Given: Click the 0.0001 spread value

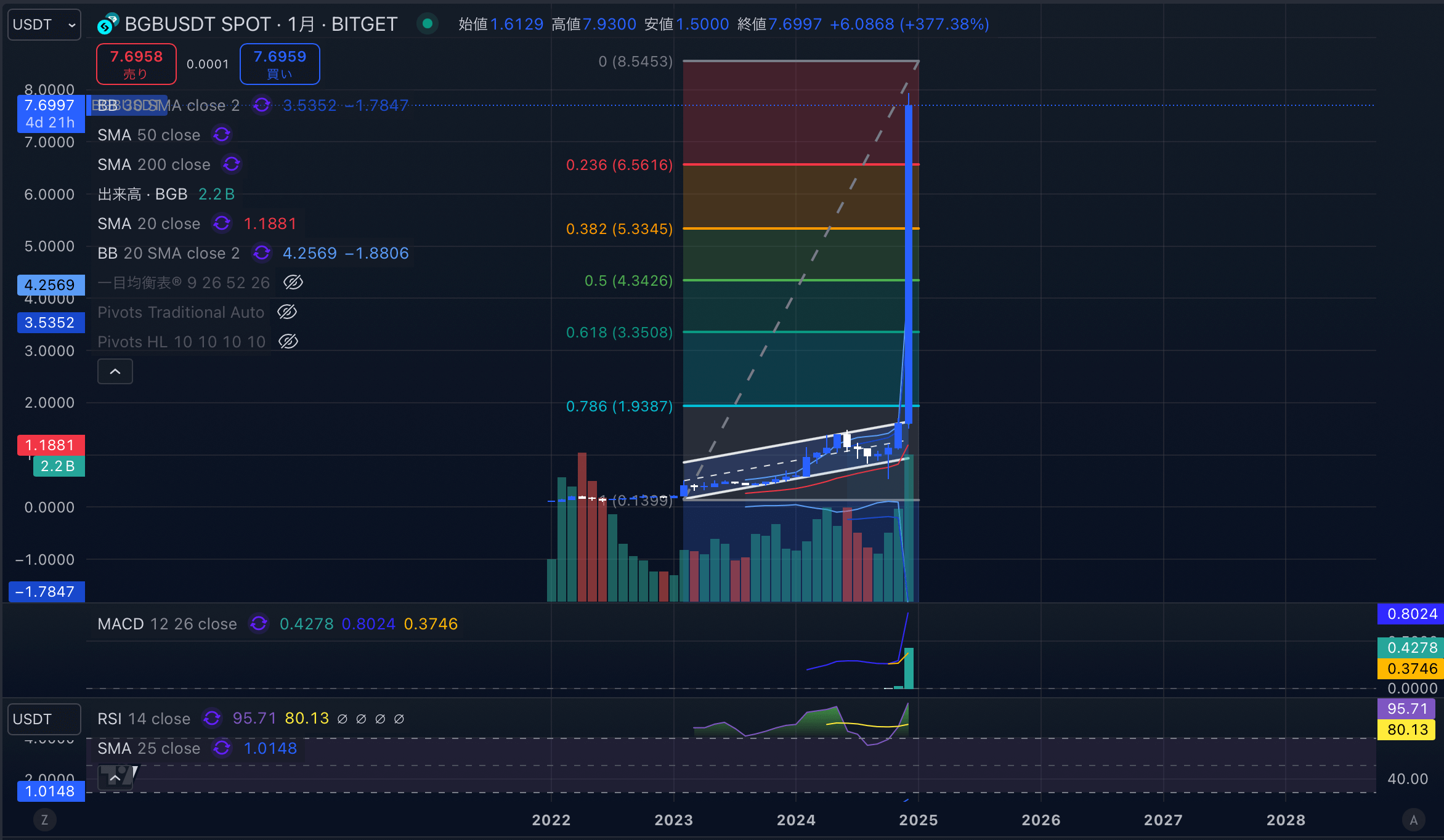Looking at the screenshot, I should click(208, 64).
